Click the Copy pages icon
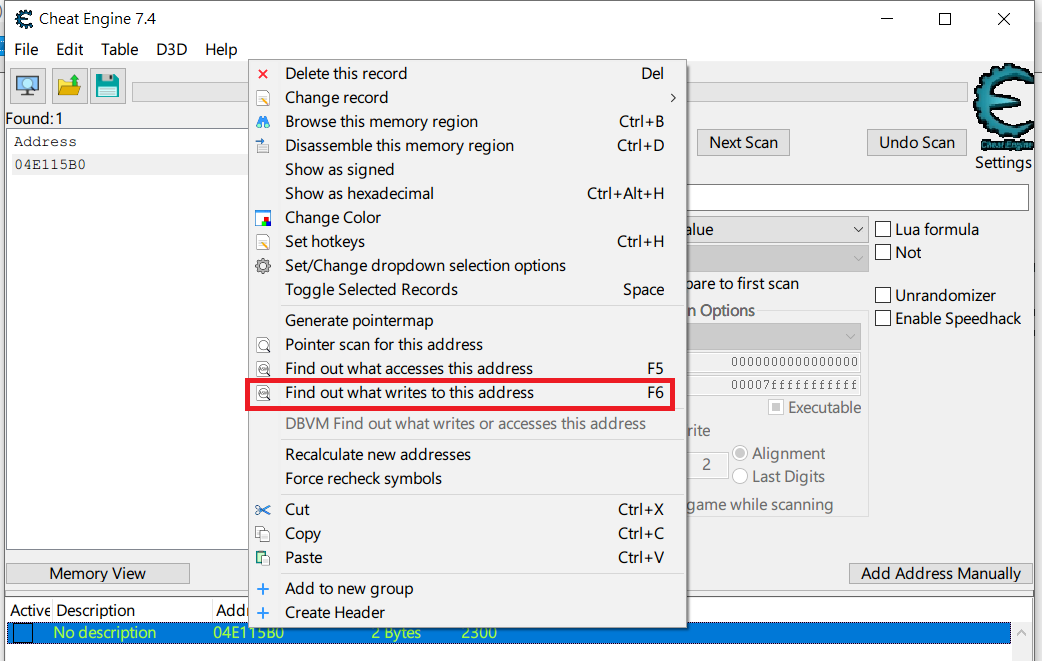Screen dimensions: 1042x661 263,533
